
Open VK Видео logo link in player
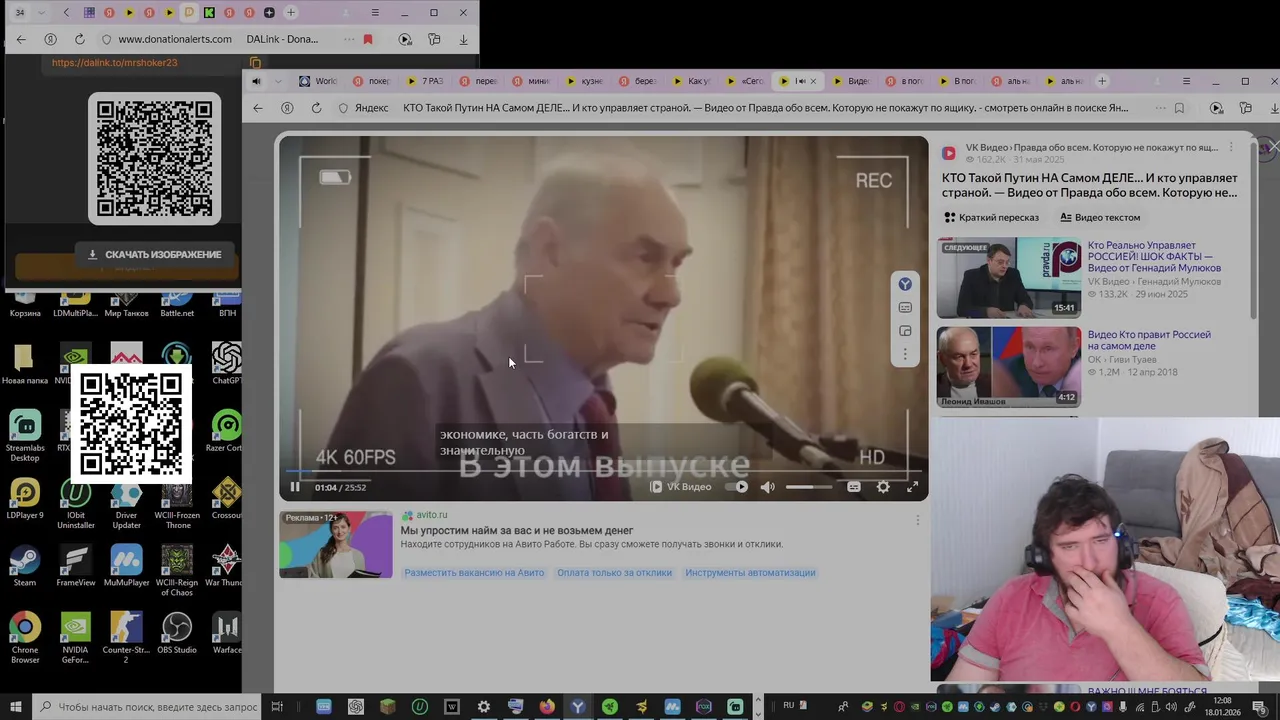tap(681, 487)
